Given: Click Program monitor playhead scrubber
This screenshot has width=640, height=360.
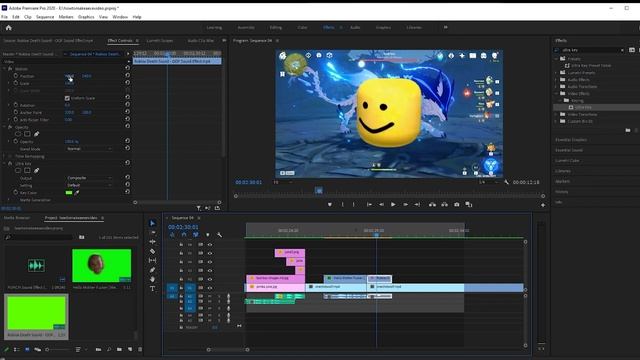Looking at the screenshot, I should click(x=319, y=190).
